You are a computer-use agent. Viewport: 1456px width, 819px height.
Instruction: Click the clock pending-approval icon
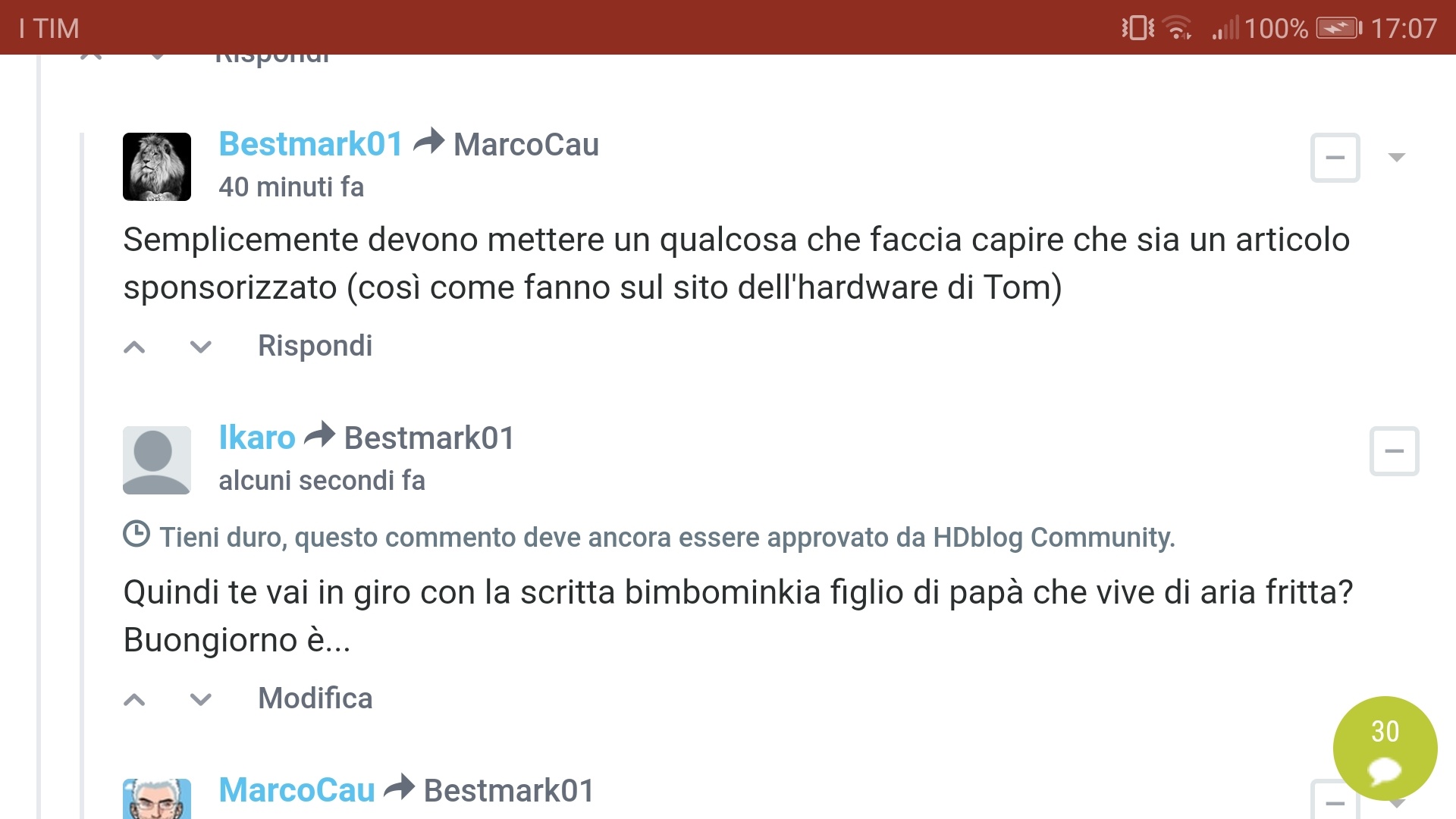point(136,535)
